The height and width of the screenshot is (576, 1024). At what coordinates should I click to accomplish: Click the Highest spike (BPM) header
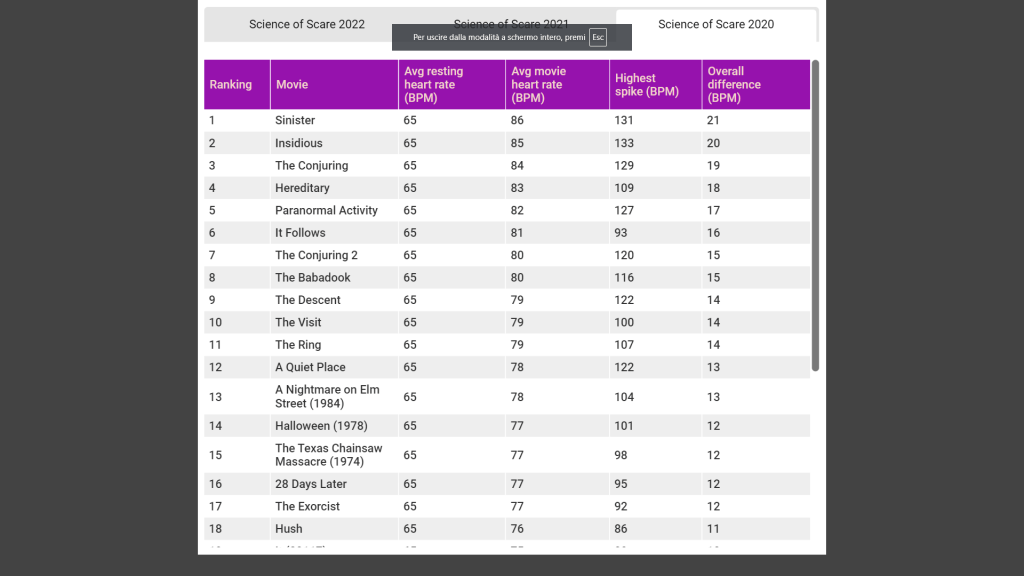click(647, 85)
